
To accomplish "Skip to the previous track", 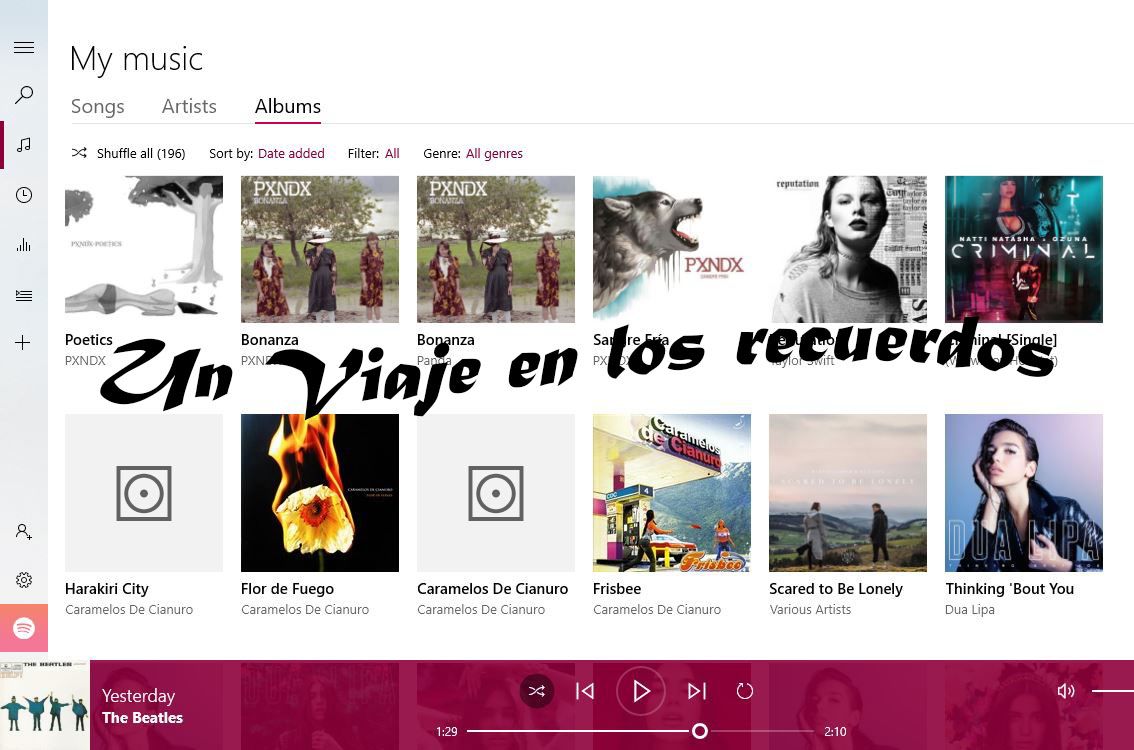I will (585, 691).
